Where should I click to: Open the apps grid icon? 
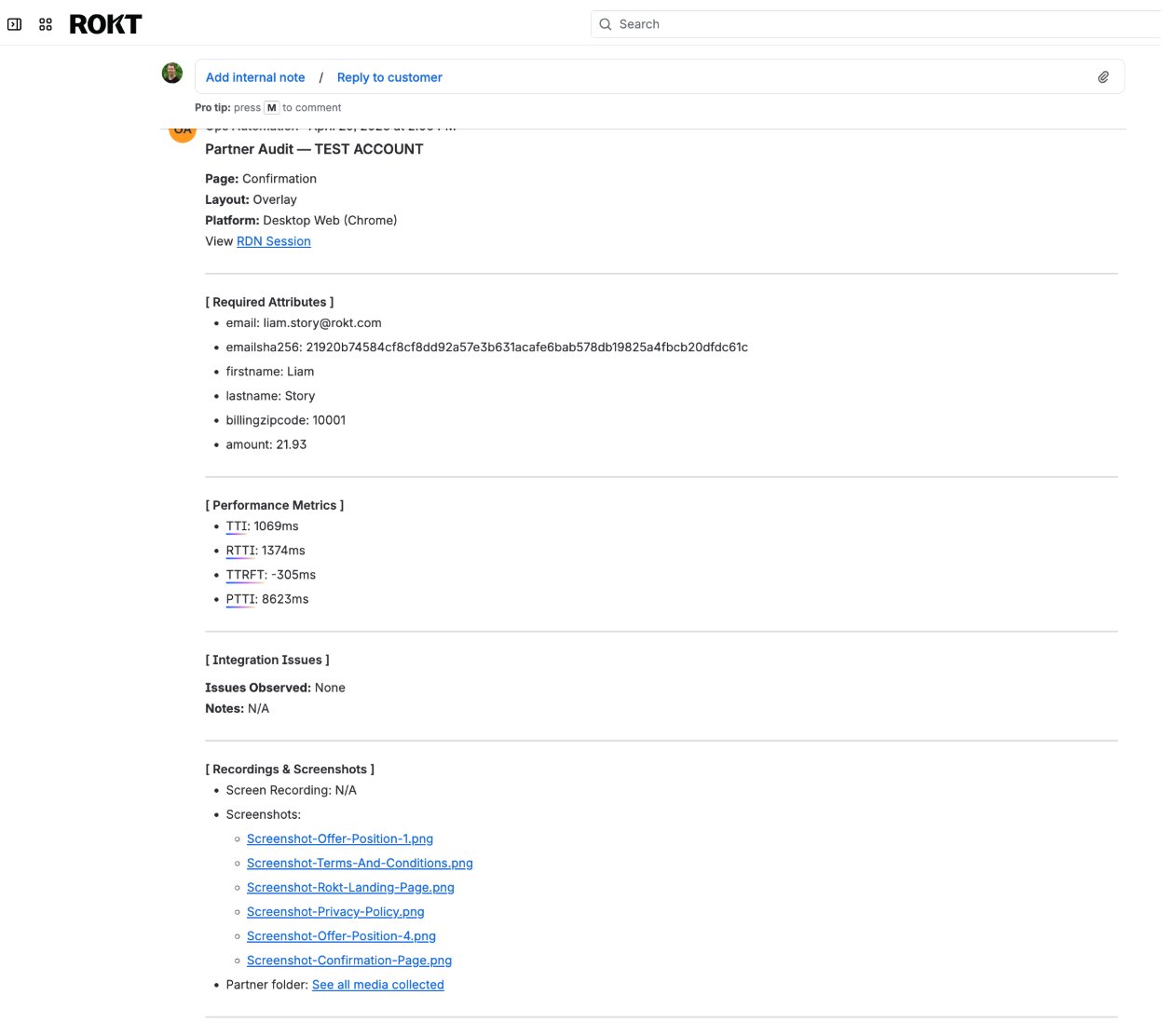pos(46,24)
